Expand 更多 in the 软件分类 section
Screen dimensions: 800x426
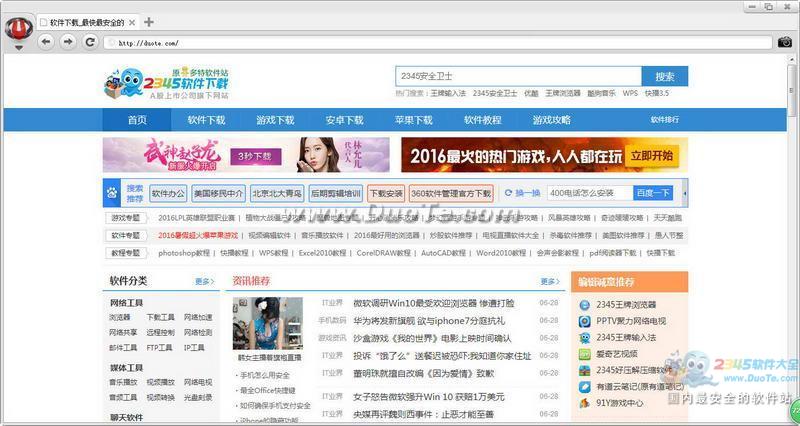(x=205, y=281)
